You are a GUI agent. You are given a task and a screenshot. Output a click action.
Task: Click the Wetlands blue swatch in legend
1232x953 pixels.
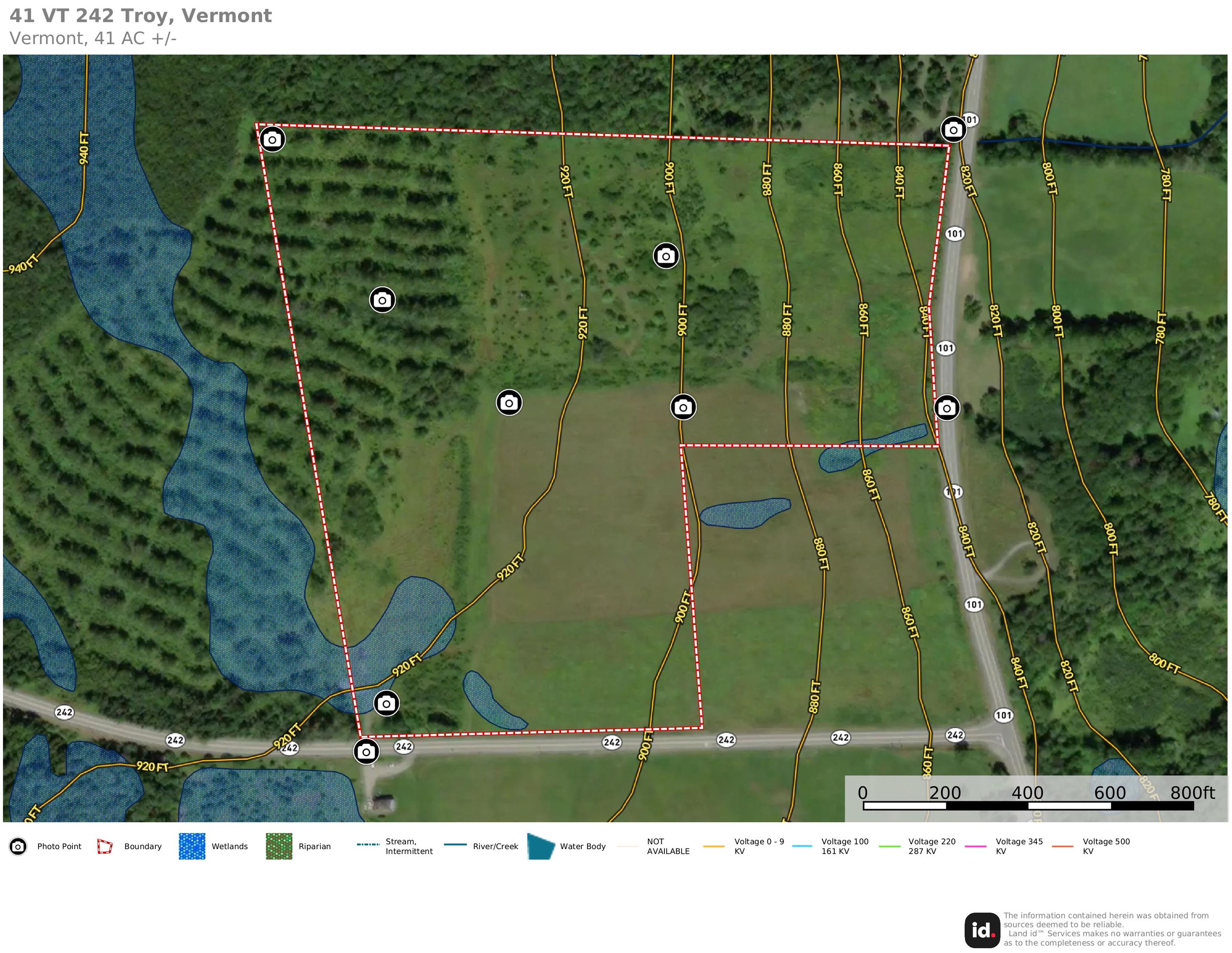click(192, 846)
